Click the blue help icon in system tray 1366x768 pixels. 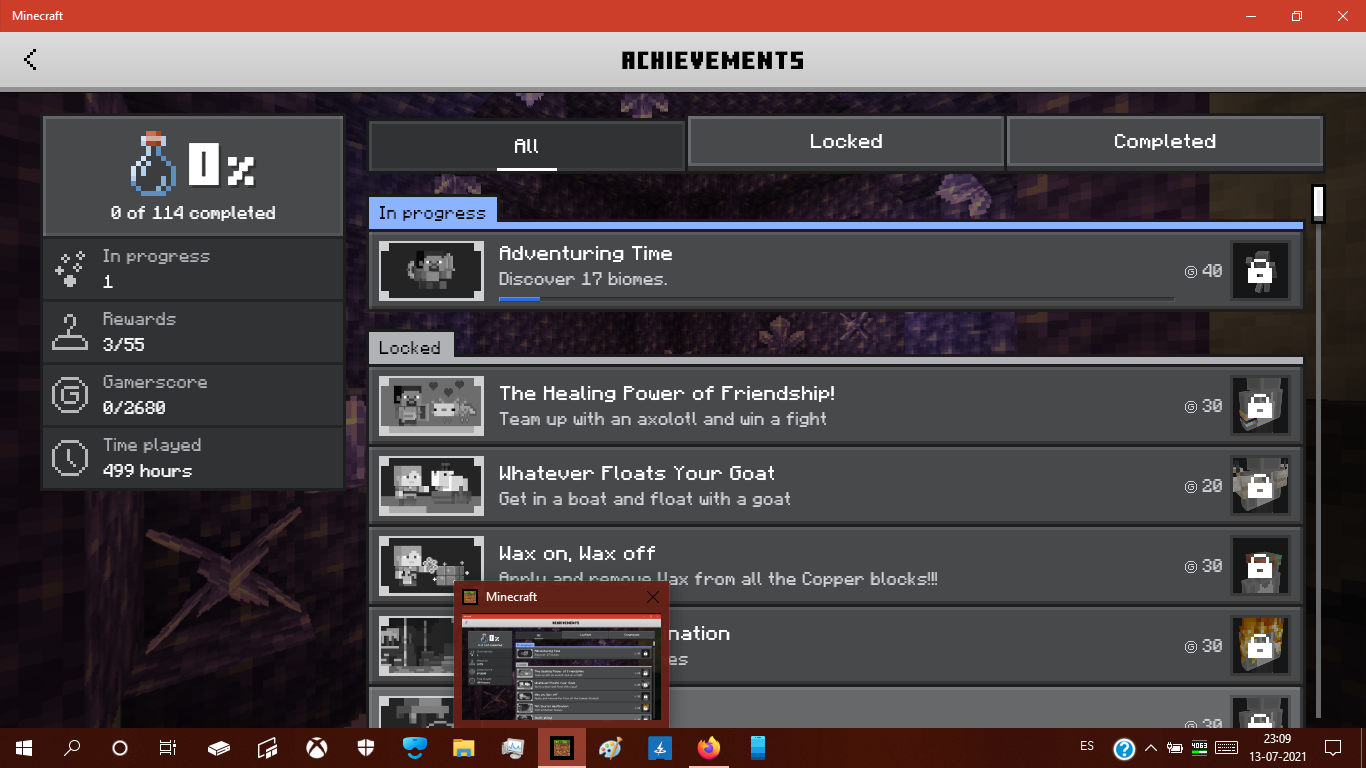click(x=1124, y=748)
